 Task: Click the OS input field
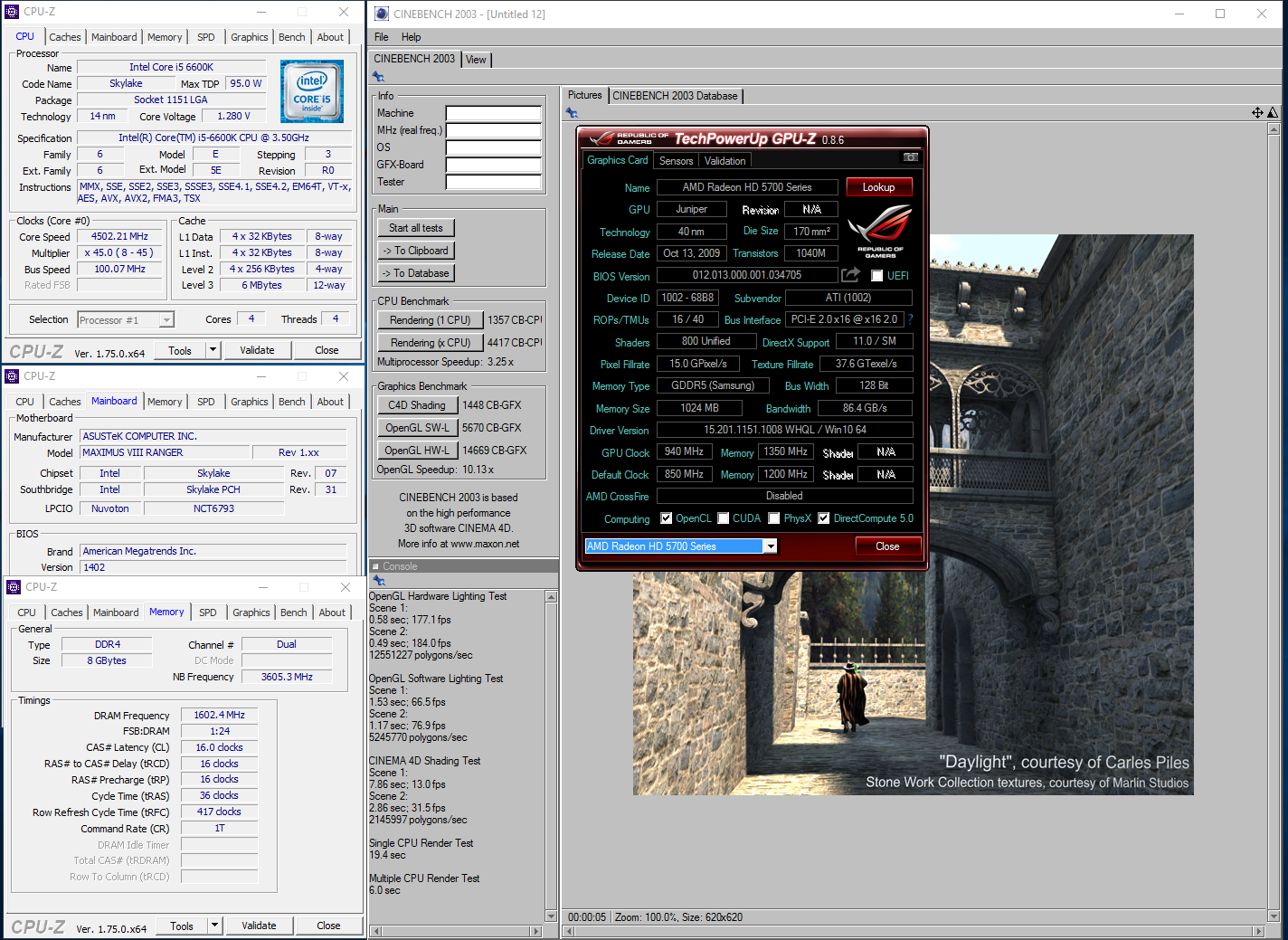click(494, 147)
